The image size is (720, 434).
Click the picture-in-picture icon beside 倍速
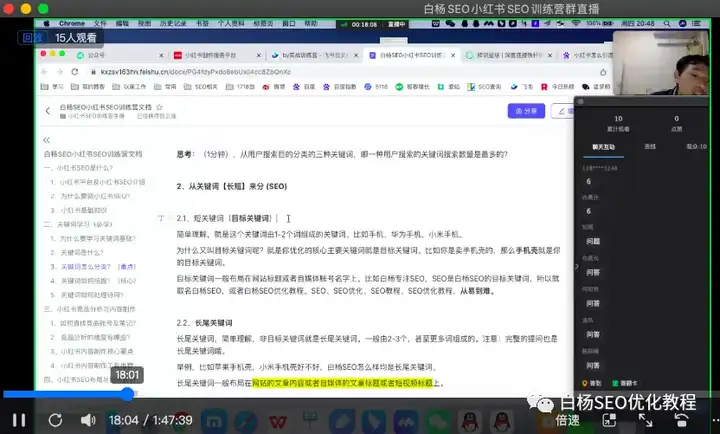tap(609, 420)
